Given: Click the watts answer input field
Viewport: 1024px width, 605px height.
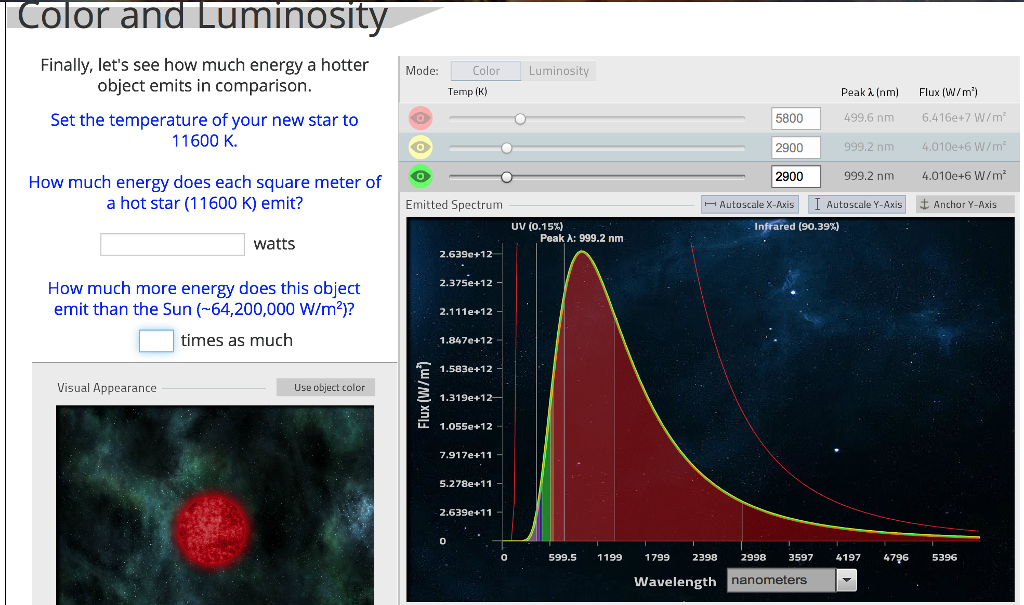Looking at the screenshot, I should click(x=171, y=244).
